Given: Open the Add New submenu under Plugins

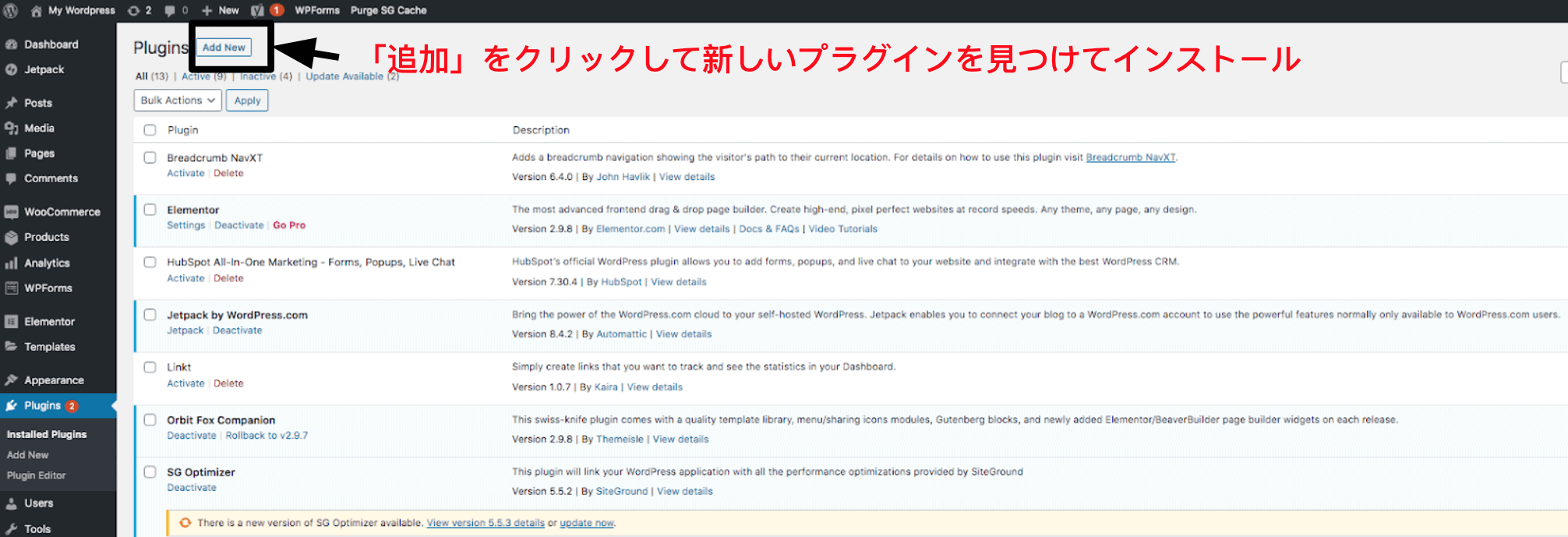Looking at the screenshot, I should pyautogui.click(x=27, y=454).
